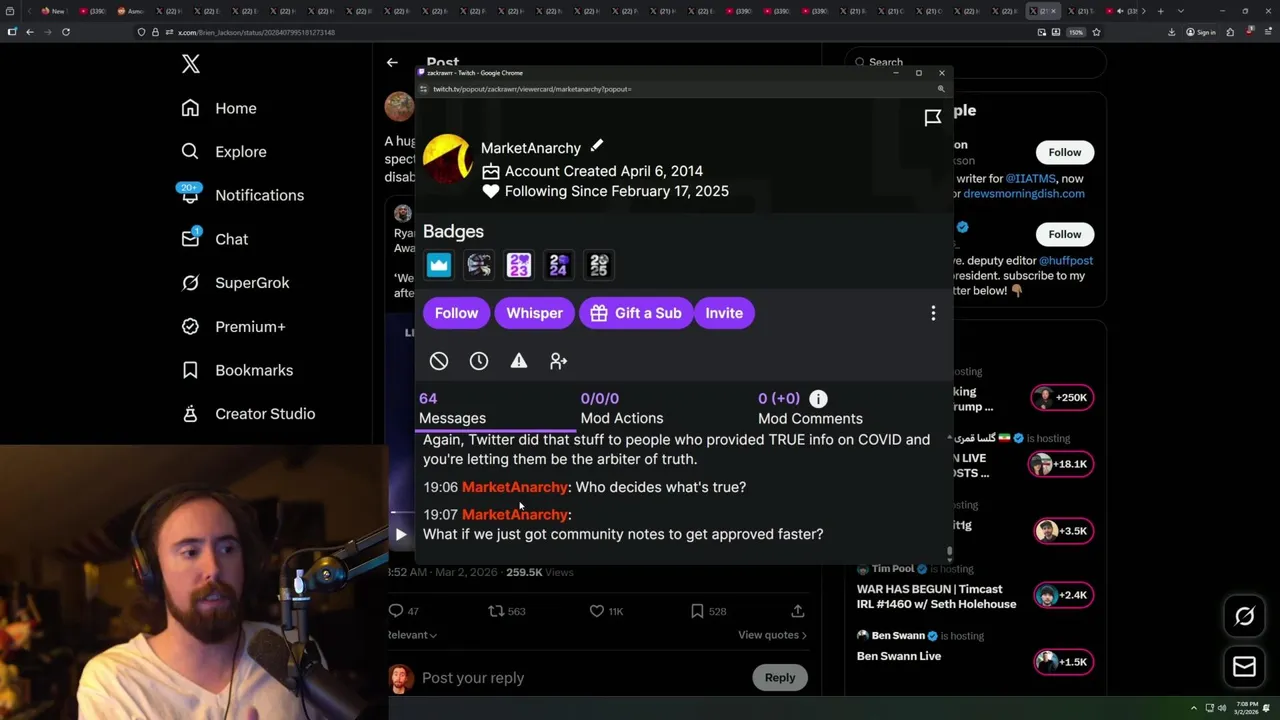1280x720 pixels.
Task: Click the ban user icon
Action: [439, 361]
